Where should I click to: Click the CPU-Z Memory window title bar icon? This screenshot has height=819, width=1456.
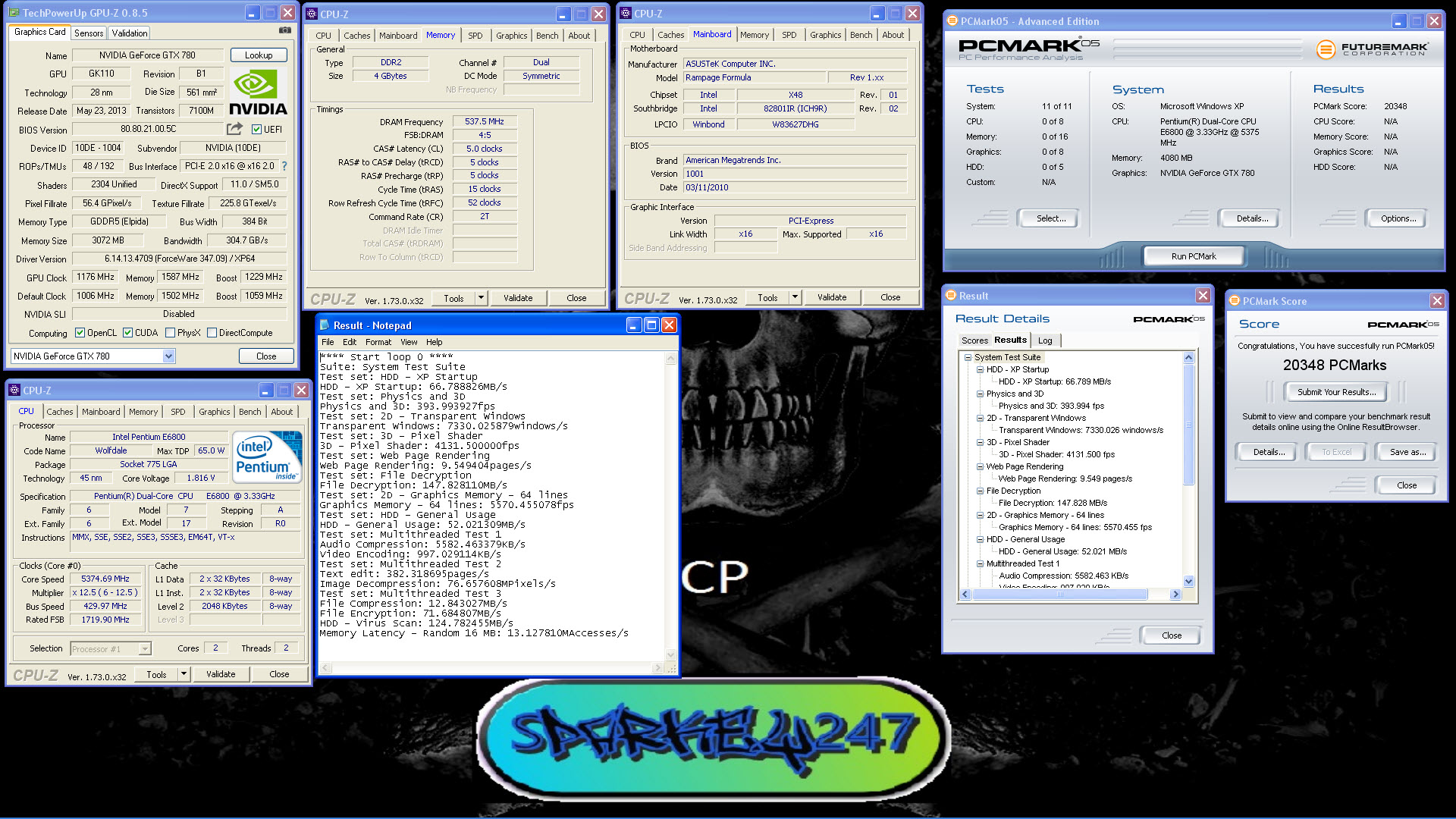point(312,14)
